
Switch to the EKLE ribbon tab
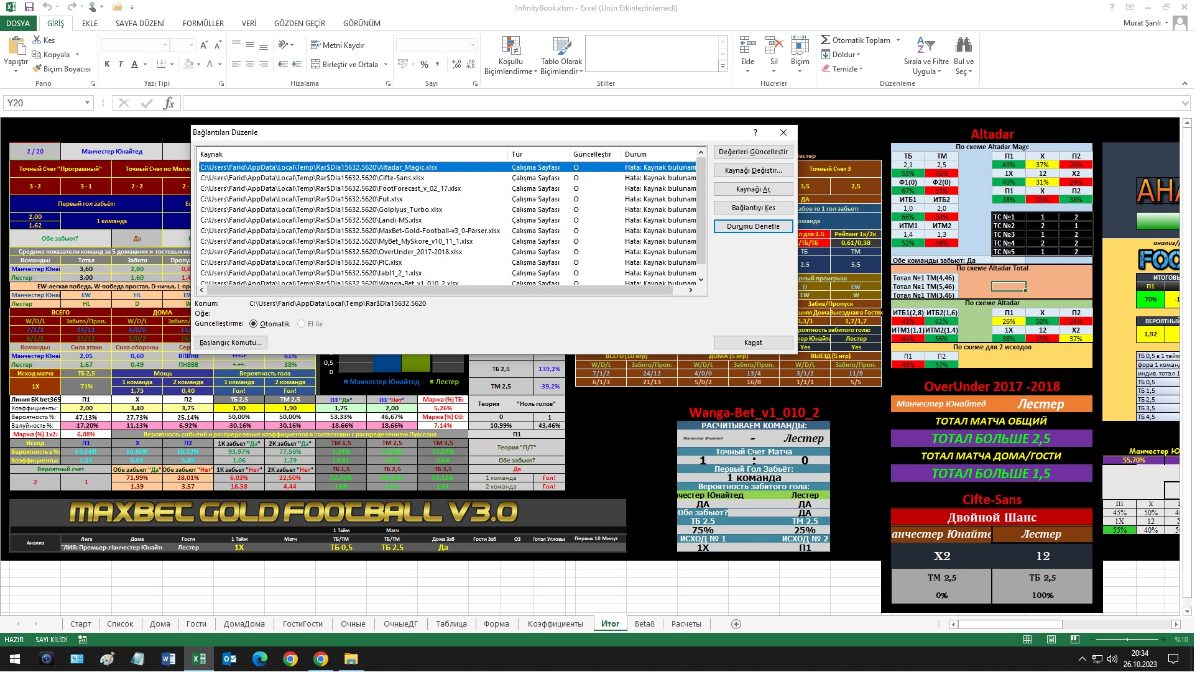(x=90, y=21)
